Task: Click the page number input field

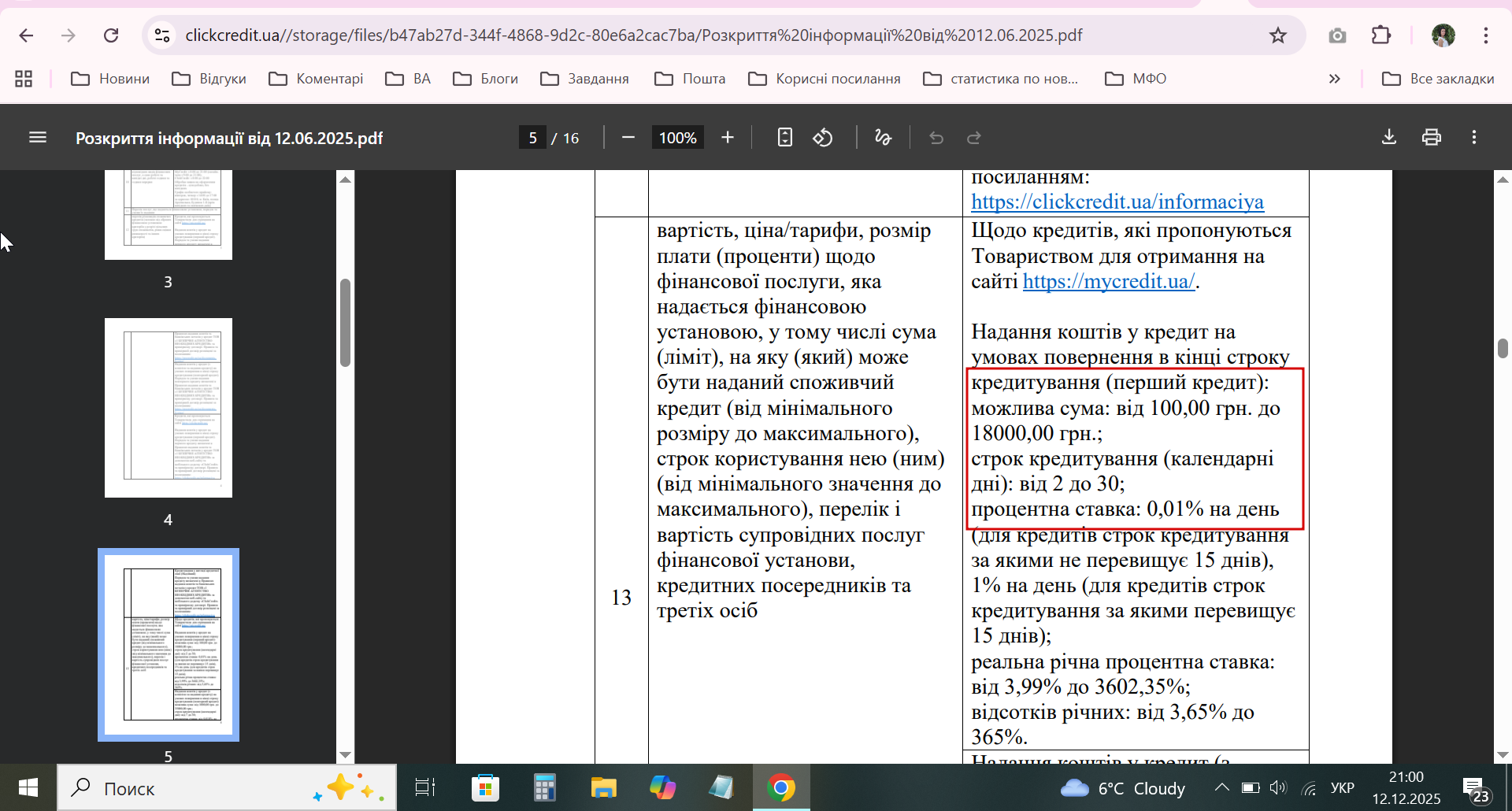Action: click(533, 138)
